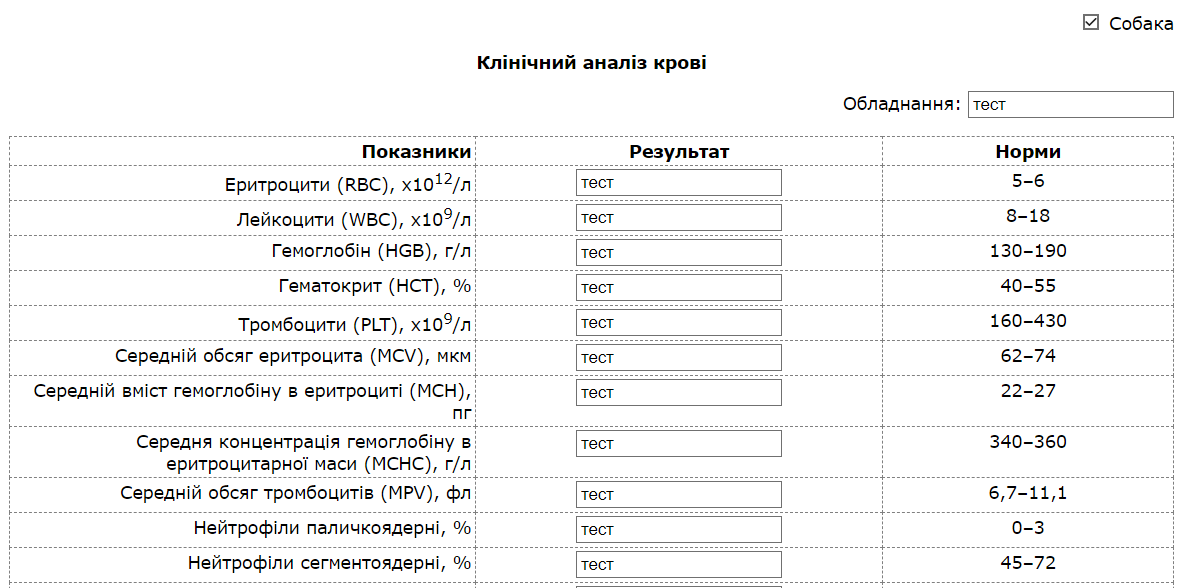Select the Гемоглобін (HGB) result input
Viewport: 1182px width, 588px height.
(678, 253)
